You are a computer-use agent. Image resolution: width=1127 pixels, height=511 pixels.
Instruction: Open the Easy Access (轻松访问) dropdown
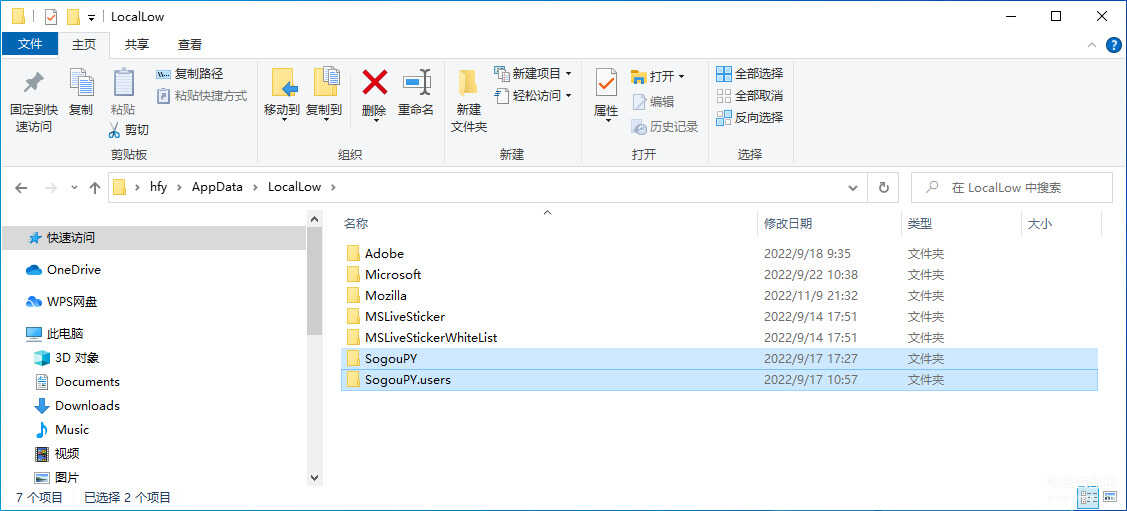(533, 96)
